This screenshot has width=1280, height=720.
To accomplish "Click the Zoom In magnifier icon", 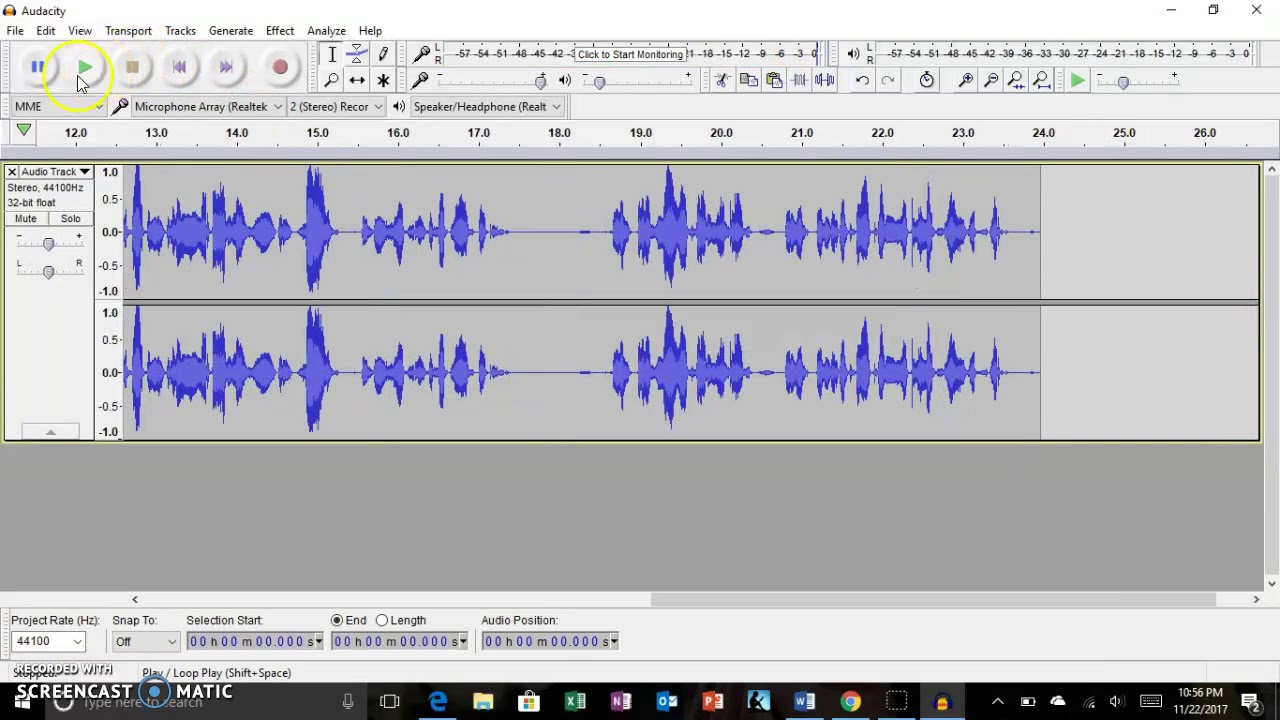I will point(966,80).
